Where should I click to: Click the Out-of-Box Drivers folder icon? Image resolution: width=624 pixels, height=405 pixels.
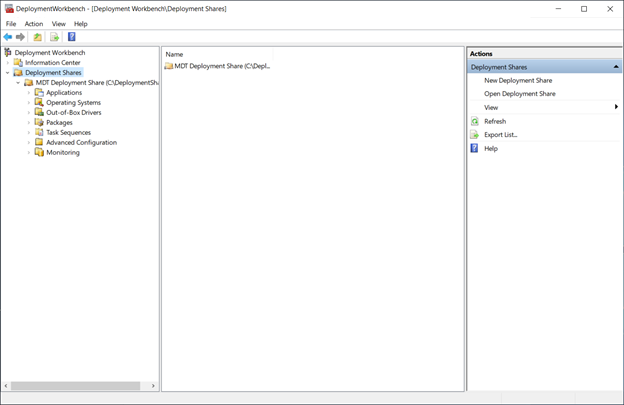(x=39, y=112)
